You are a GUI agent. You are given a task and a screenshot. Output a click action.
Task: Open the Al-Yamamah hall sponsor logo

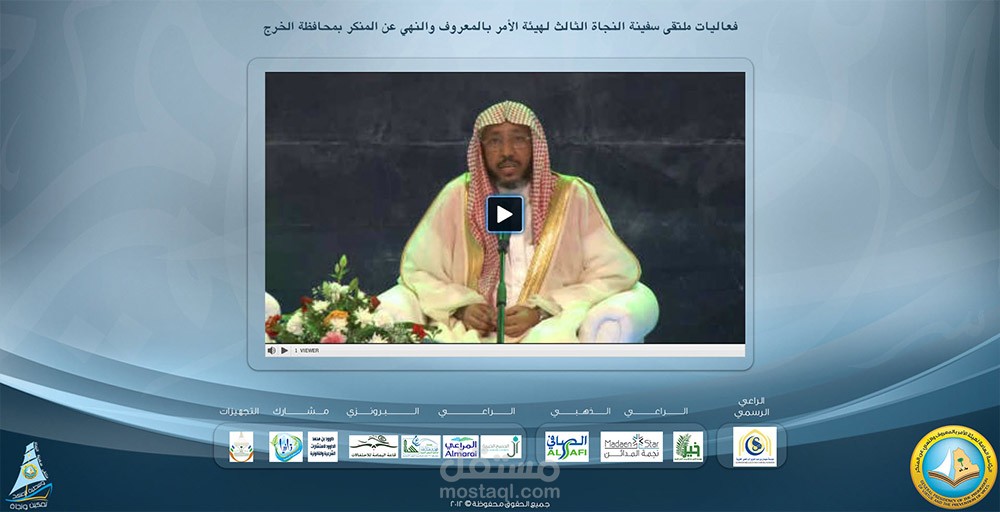tap(373, 446)
